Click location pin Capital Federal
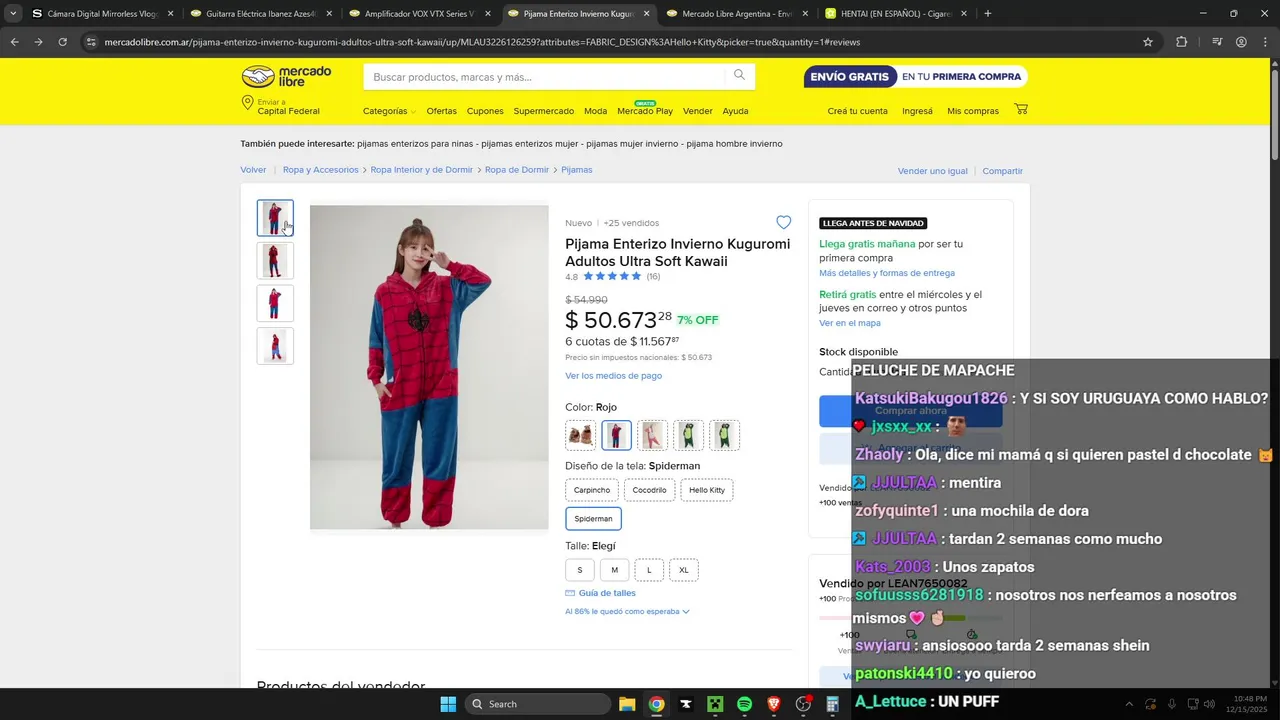The height and width of the screenshot is (720, 1280). (281, 106)
